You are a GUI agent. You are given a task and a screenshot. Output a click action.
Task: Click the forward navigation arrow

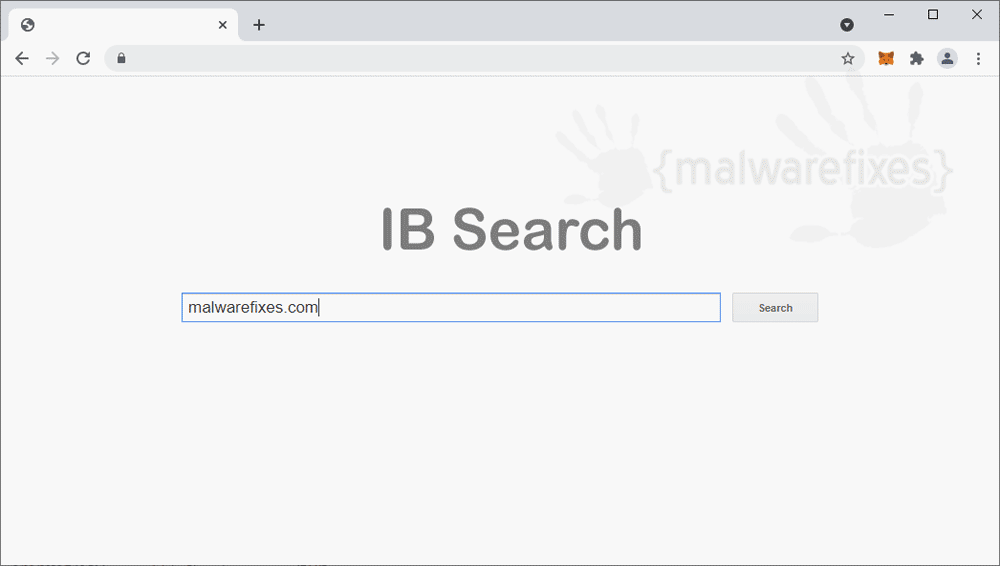point(52,59)
